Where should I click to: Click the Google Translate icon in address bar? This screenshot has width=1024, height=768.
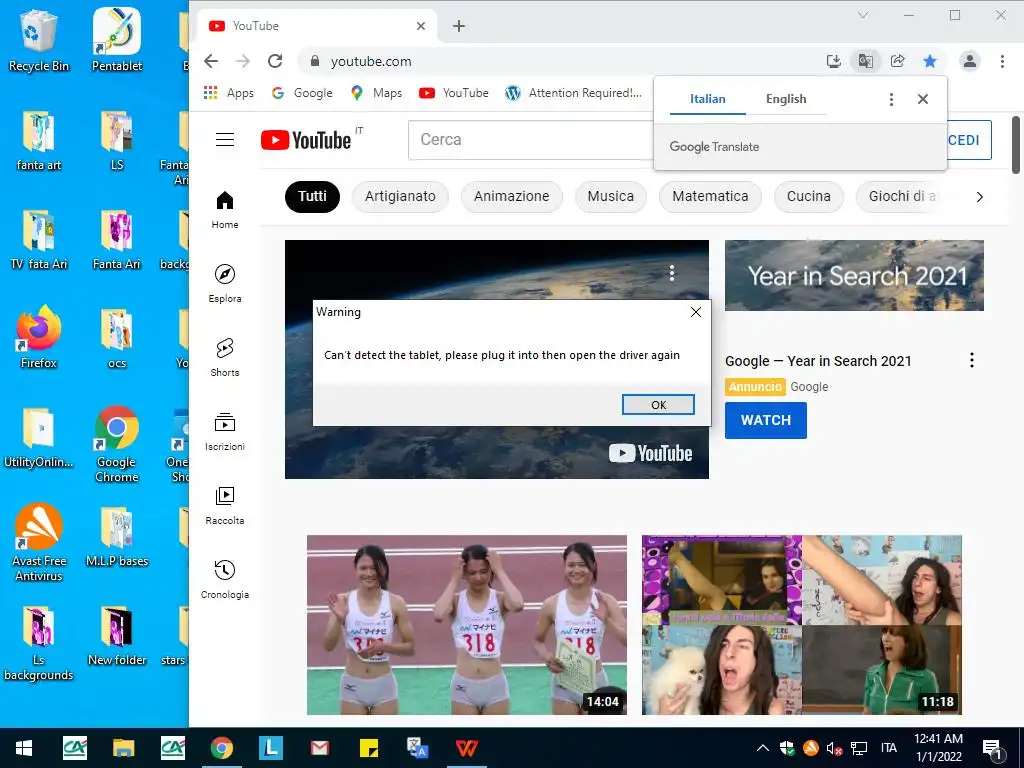[x=865, y=61]
